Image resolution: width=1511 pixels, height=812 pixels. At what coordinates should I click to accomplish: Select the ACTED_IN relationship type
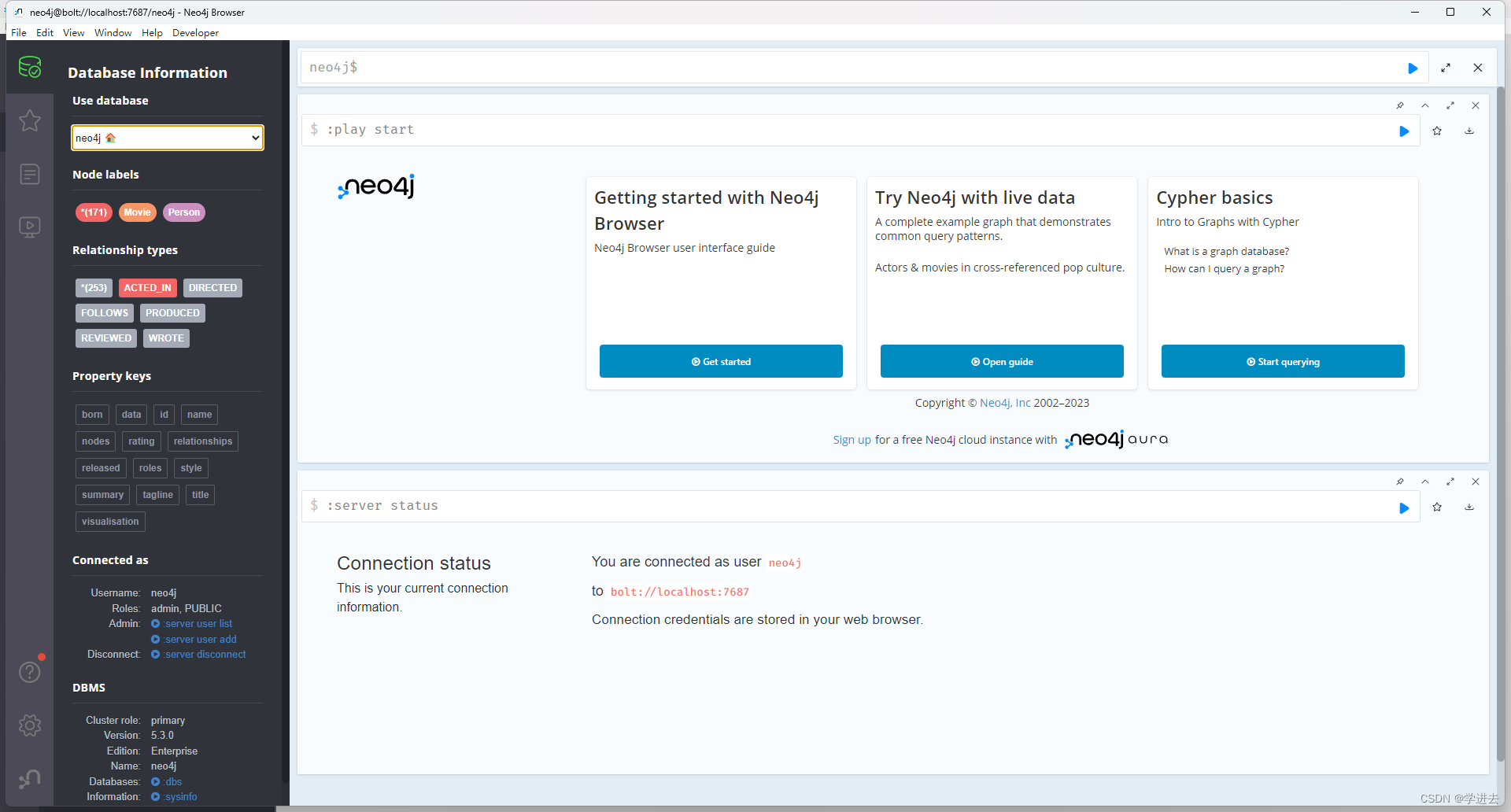coord(148,288)
